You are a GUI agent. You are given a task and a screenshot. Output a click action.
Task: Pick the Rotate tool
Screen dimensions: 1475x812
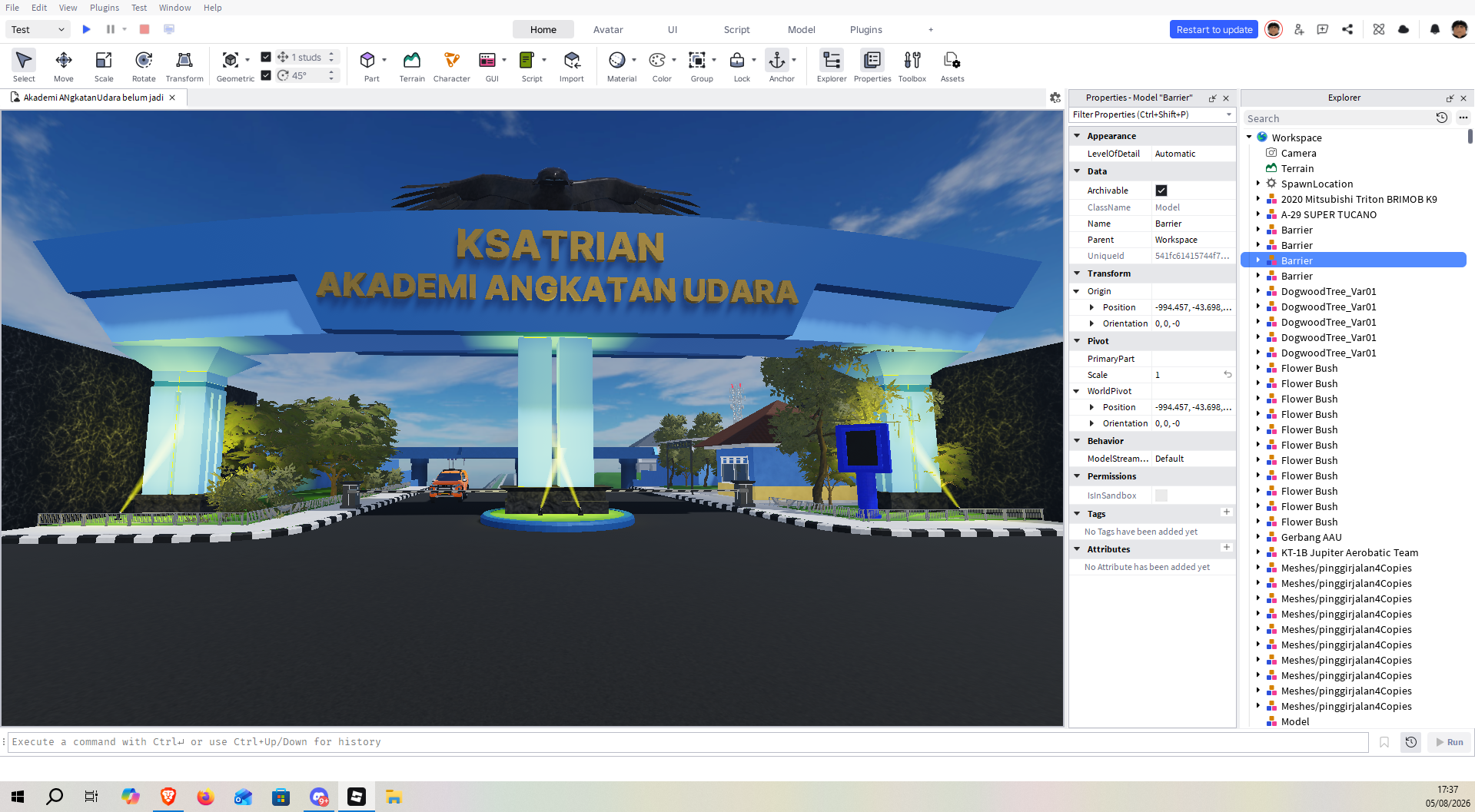[144, 66]
